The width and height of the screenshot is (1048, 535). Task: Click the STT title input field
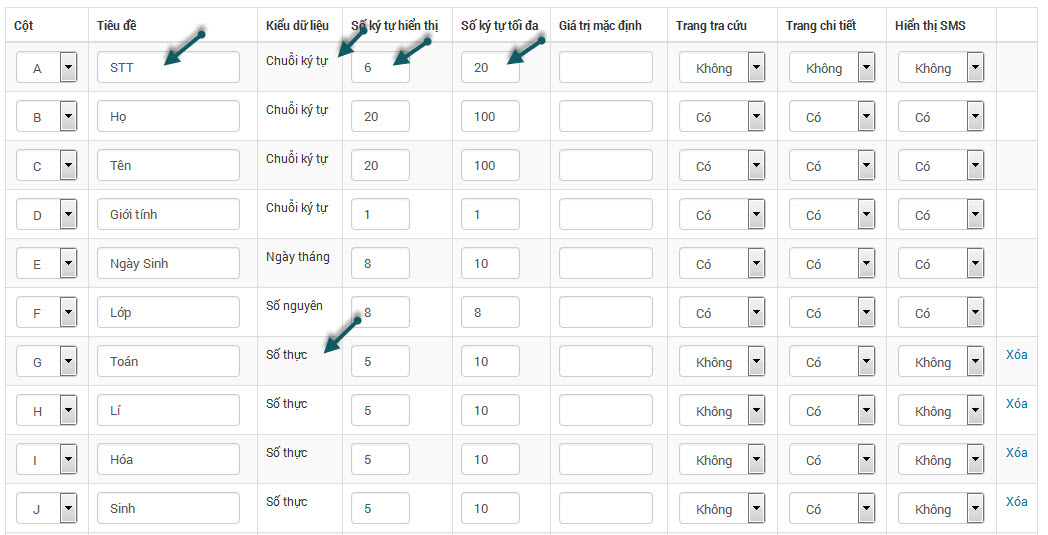click(168, 68)
